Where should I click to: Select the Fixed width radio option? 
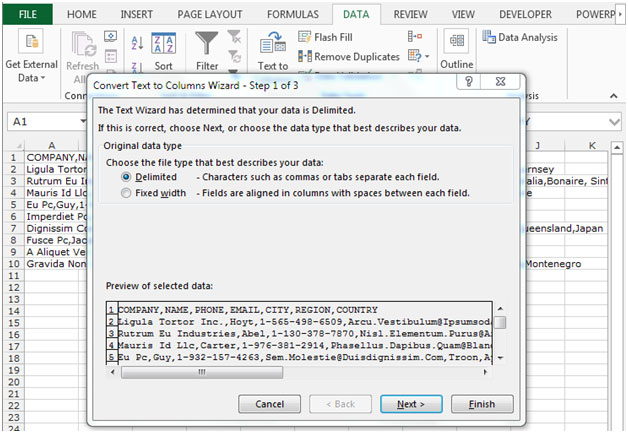click(x=126, y=193)
